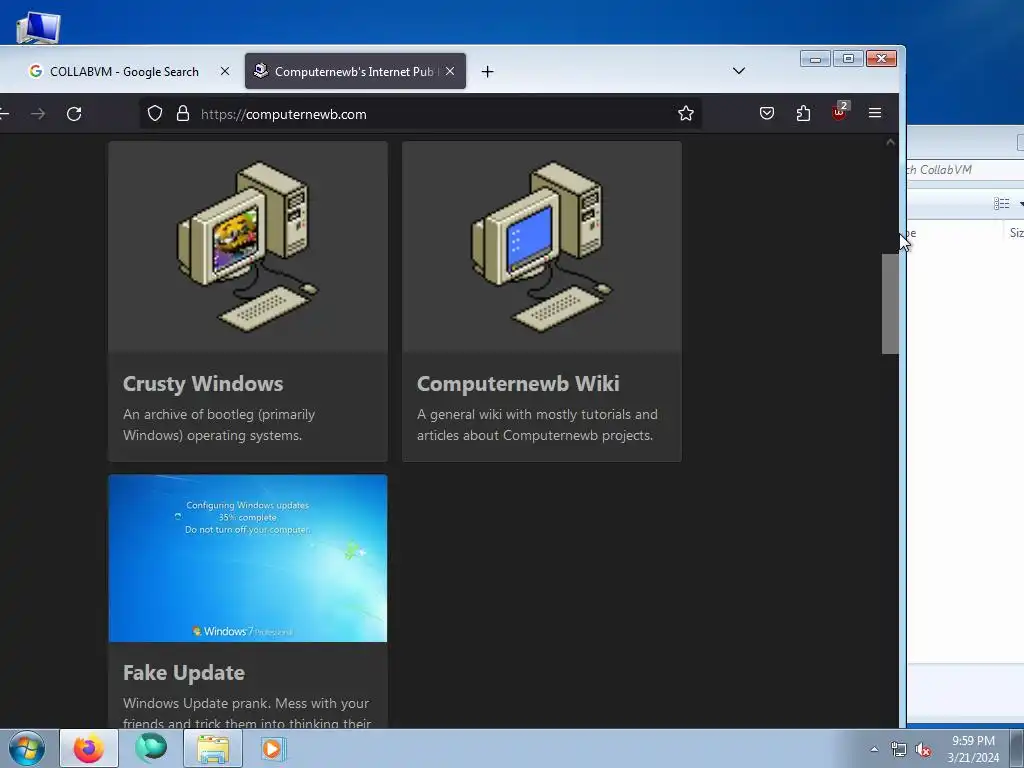Click the Crusty Windows heading link
This screenshot has width=1024, height=768.
(203, 383)
